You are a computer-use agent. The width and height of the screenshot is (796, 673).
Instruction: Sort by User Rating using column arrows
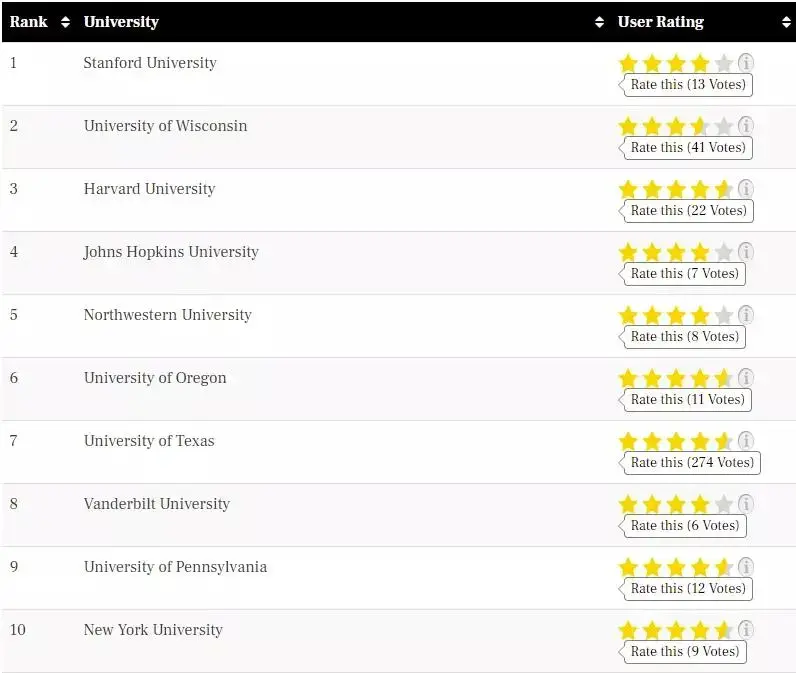pyautogui.click(x=786, y=22)
